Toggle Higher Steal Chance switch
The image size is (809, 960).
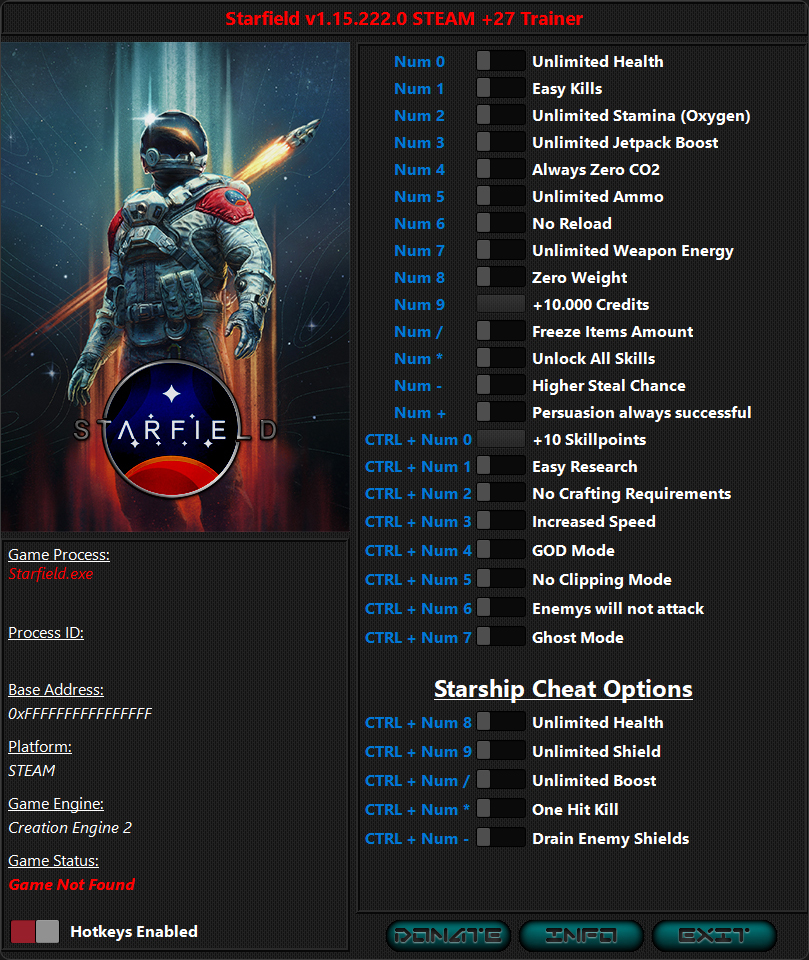point(500,384)
